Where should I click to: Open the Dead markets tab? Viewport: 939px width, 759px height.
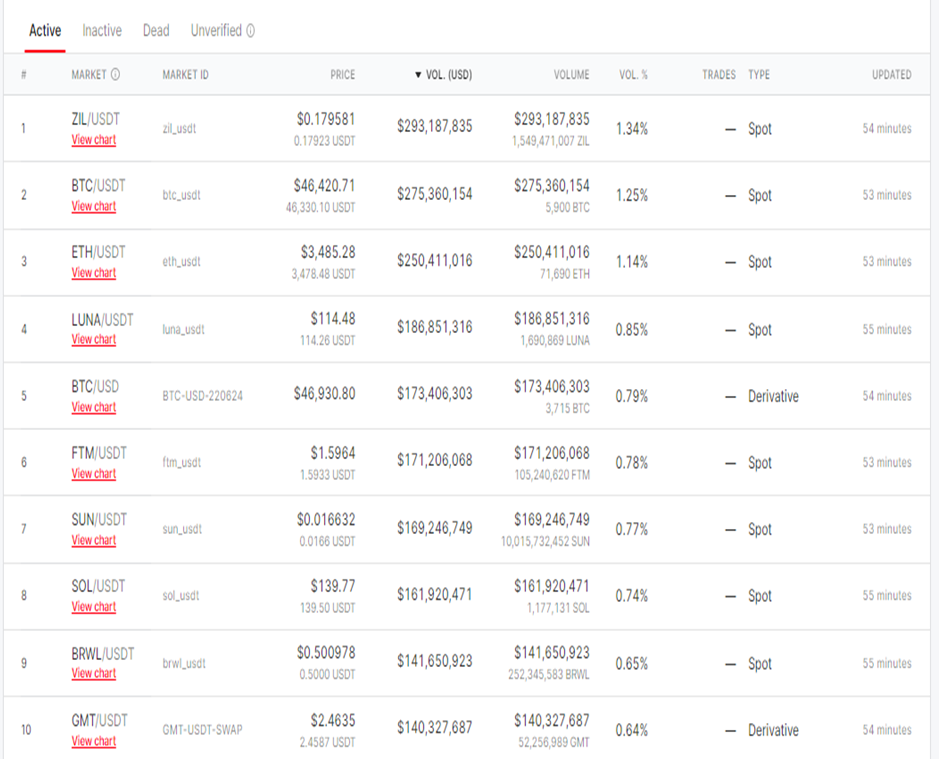coord(156,31)
